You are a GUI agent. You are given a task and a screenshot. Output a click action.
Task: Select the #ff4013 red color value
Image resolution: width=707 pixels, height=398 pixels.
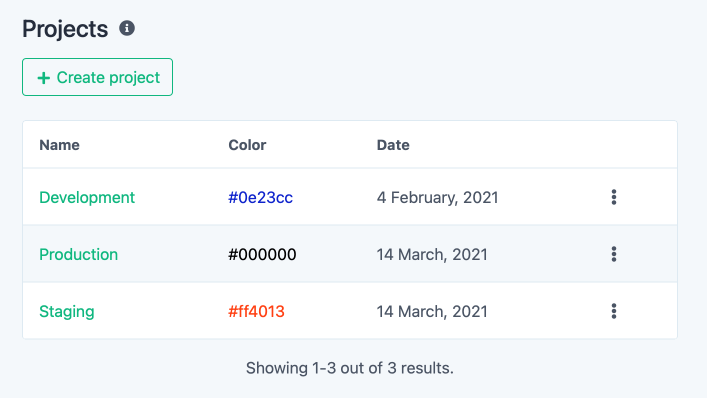tap(257, 311)
